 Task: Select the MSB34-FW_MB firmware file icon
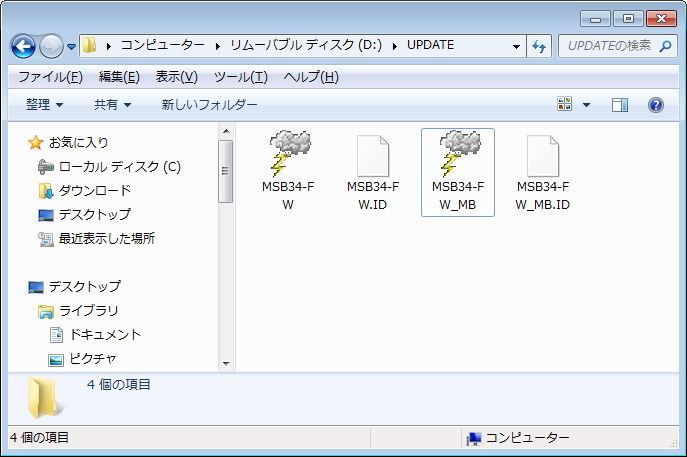tap(458, 155)
